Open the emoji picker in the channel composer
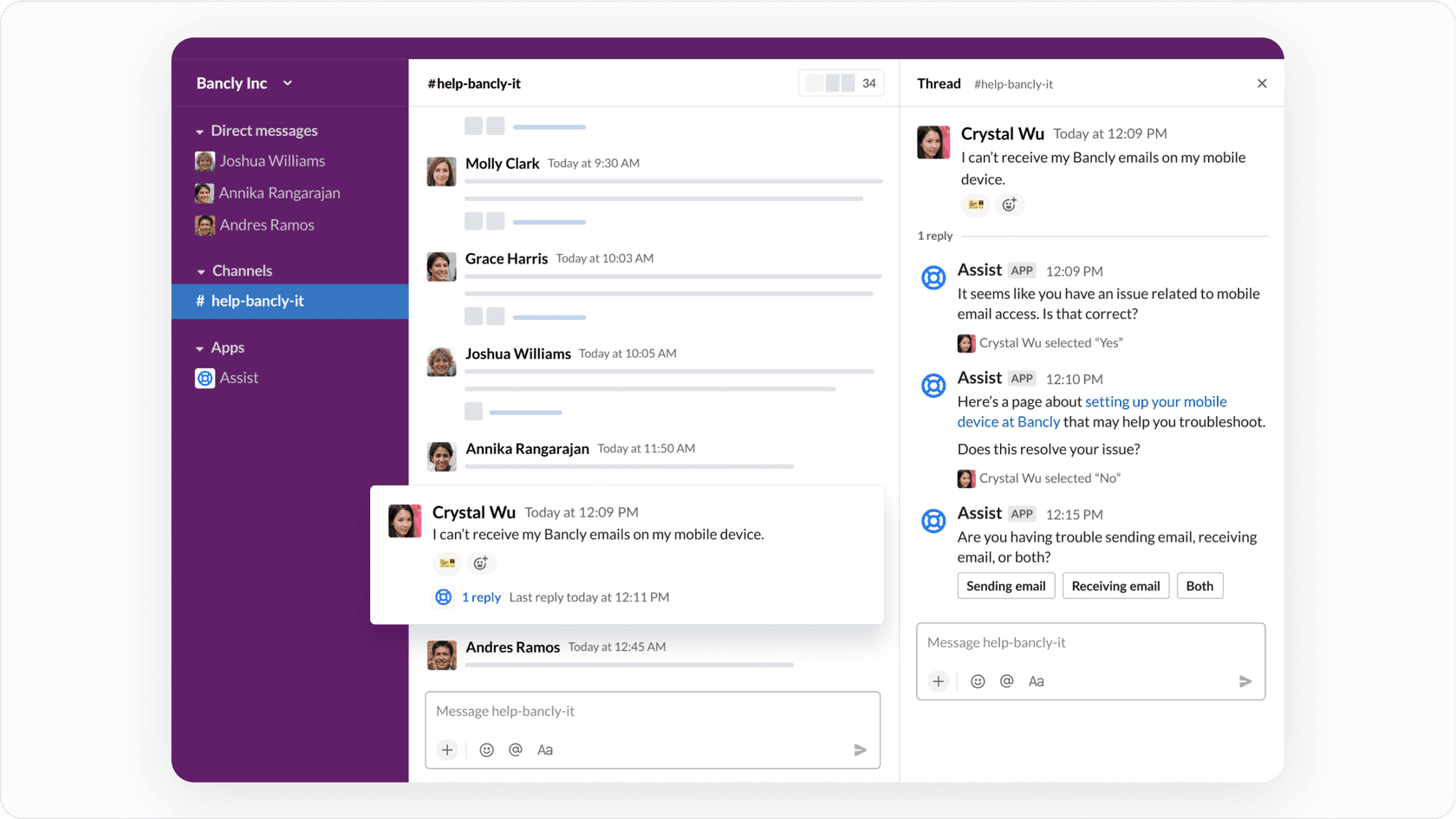1456x819 pixels. point(486,750)
